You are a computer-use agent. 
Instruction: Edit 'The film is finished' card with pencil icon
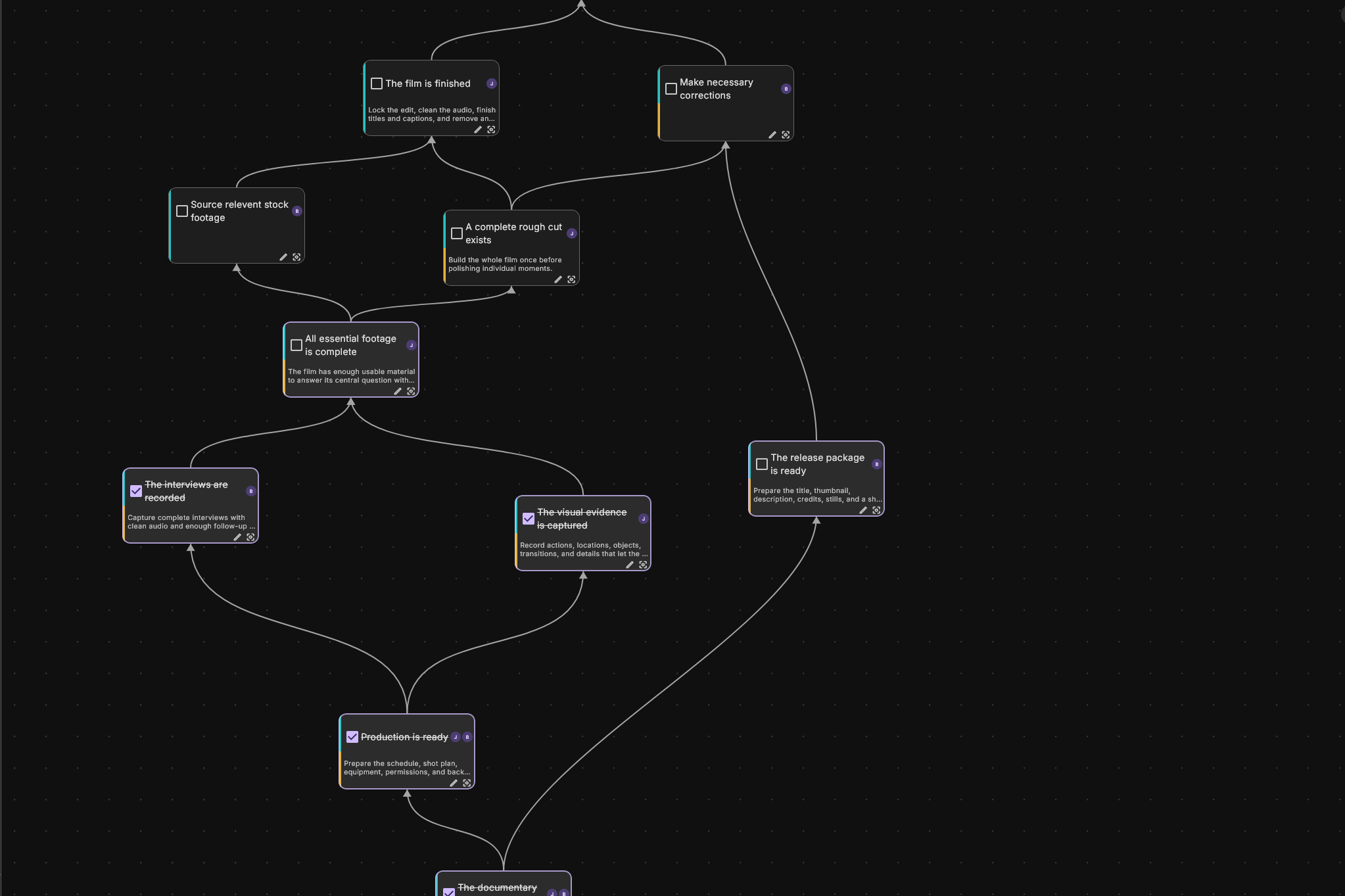coord(478,130)
